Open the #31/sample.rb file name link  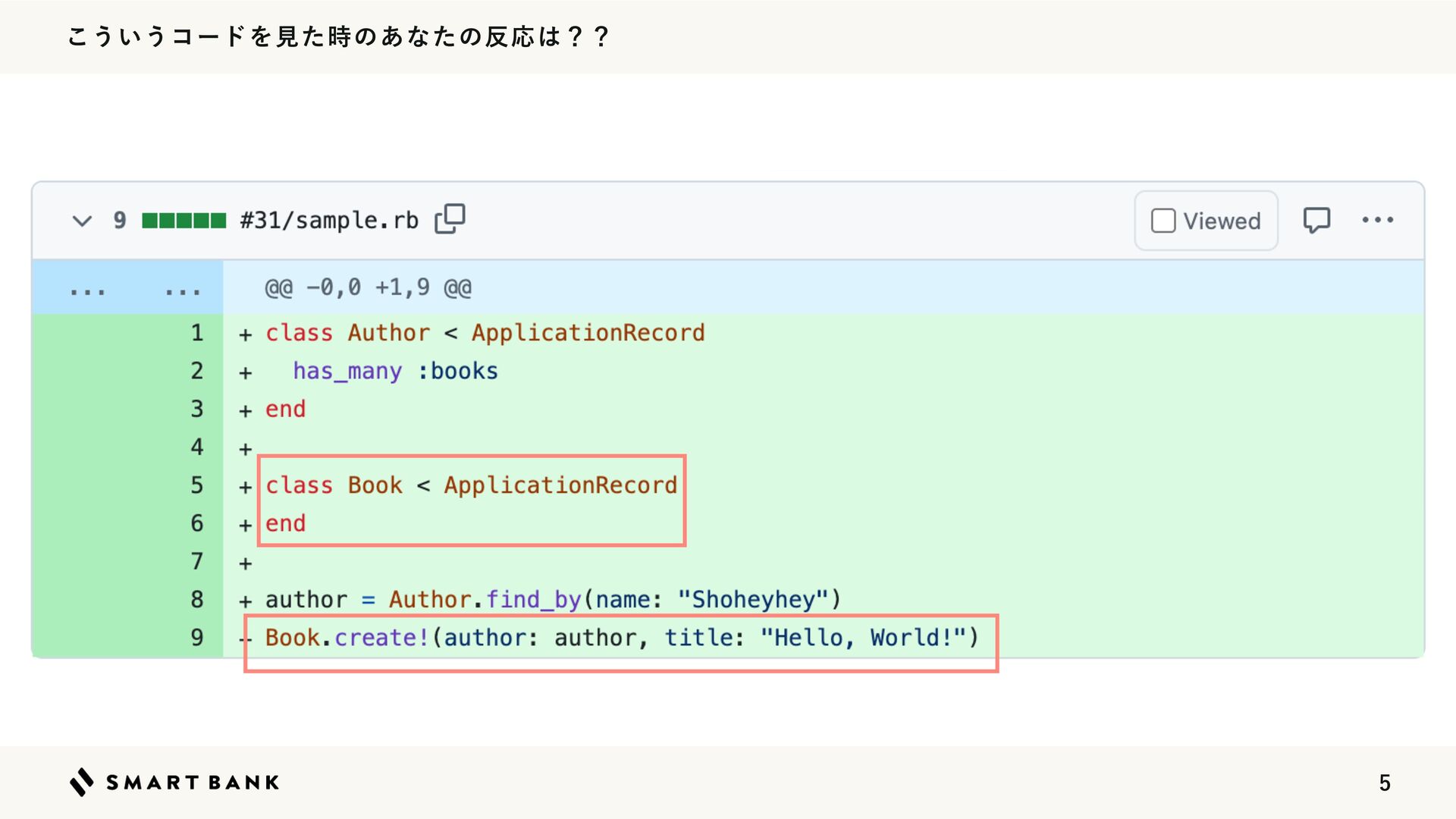[328, 220]
